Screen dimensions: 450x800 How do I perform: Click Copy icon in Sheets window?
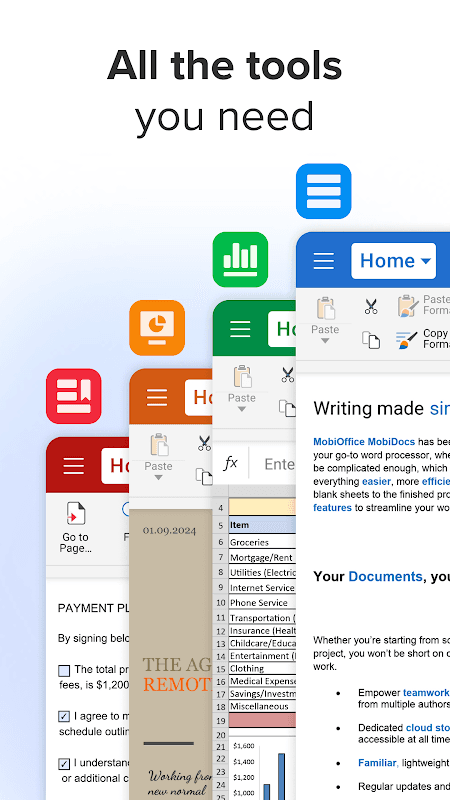pyautogui.click(x=287, y=408)
